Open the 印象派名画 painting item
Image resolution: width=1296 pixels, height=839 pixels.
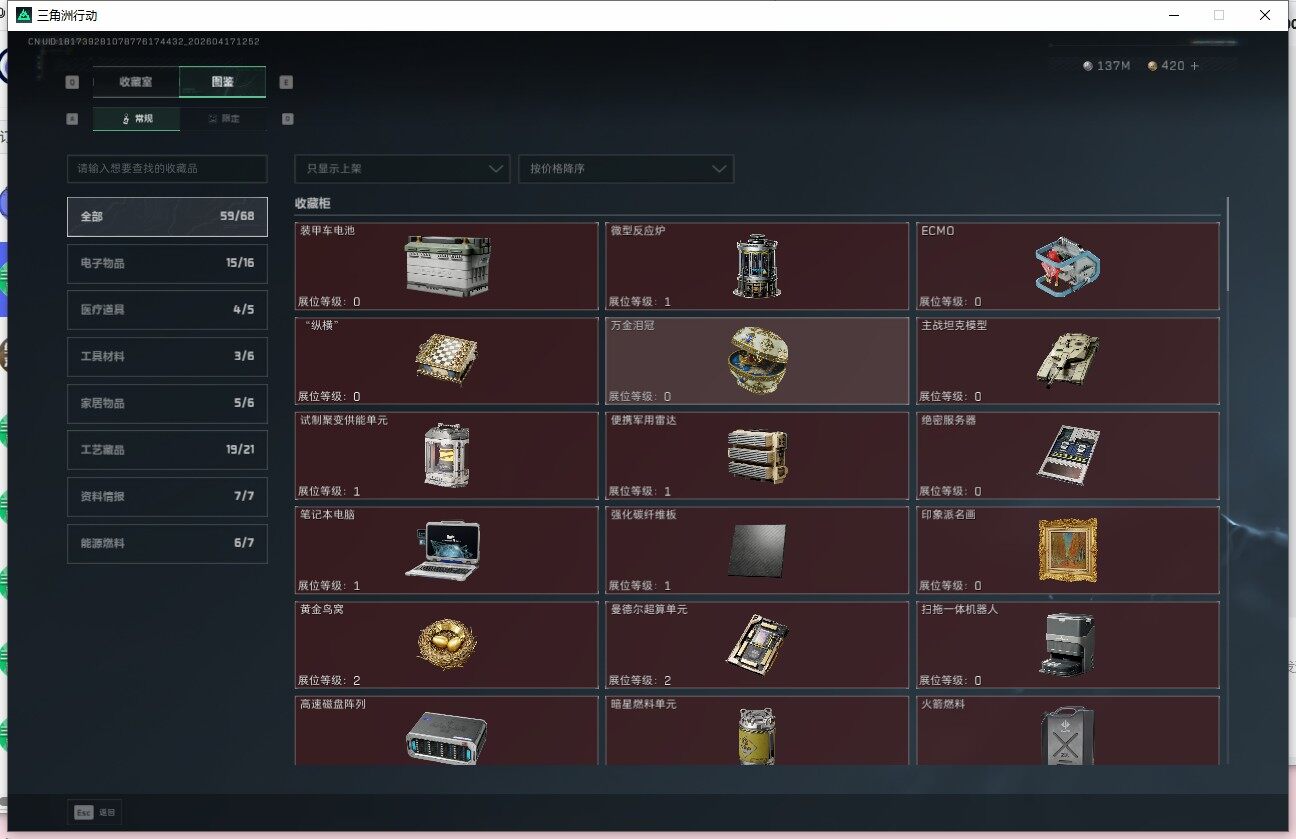[x=1067, y=549]
